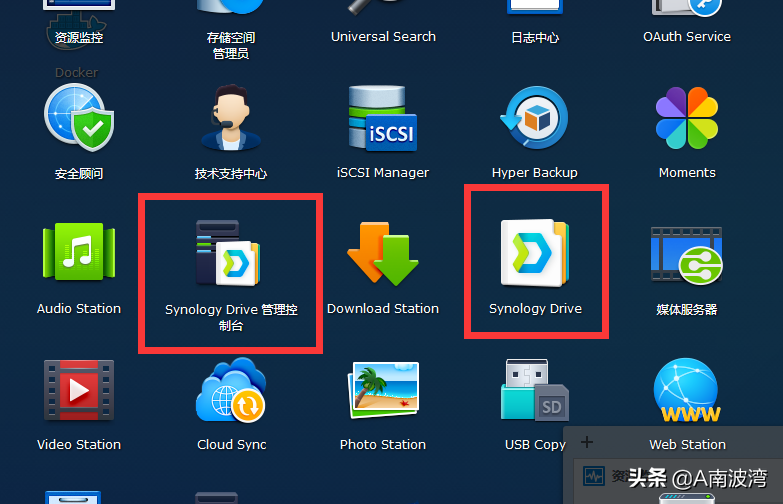The width and height of the screenshot is (783, 504).
Task: Open USB Copy
Action: pyautogui.click(x=535, y=390)
